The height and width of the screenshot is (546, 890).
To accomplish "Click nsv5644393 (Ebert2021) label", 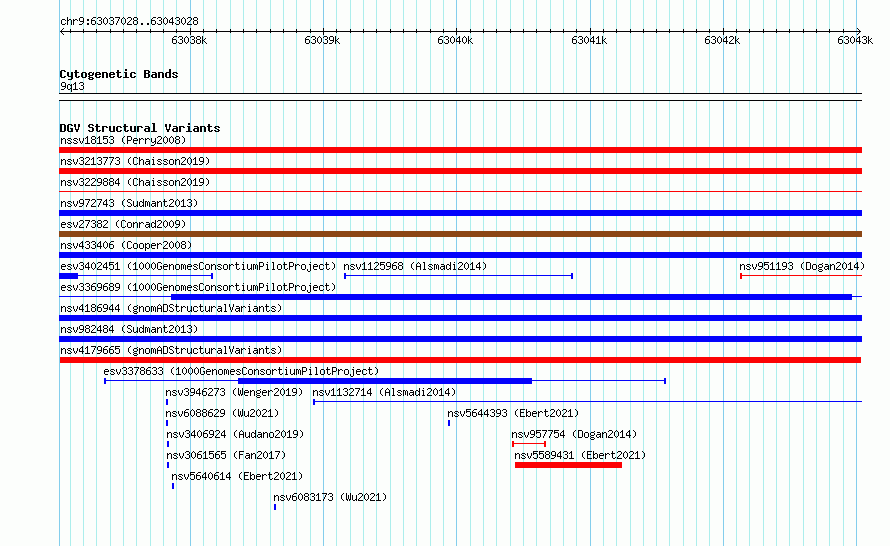I will [x=513, y=413].
